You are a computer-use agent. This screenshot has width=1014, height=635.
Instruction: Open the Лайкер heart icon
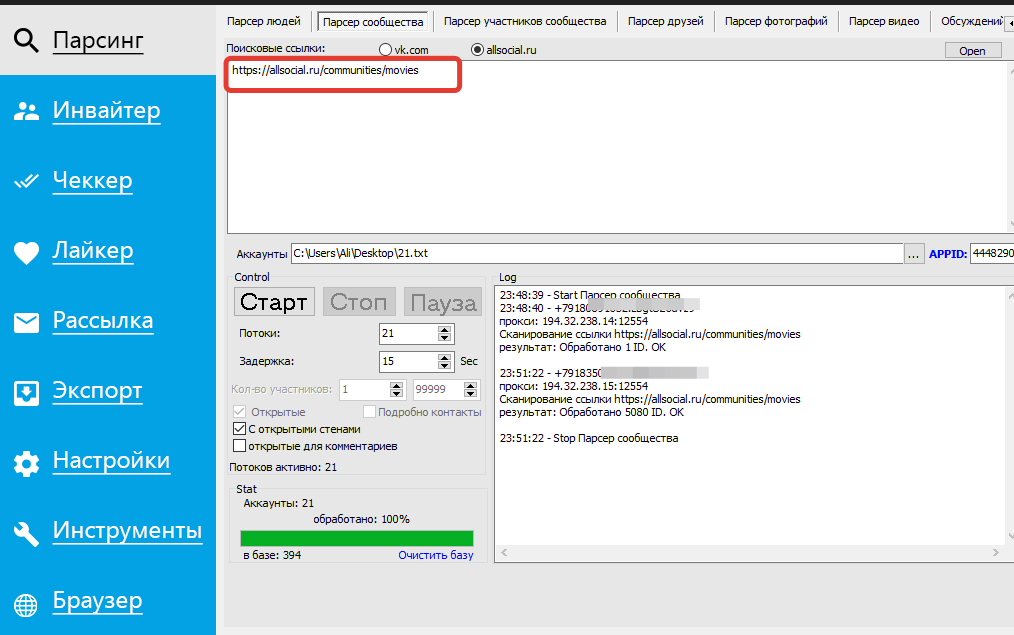27,252
